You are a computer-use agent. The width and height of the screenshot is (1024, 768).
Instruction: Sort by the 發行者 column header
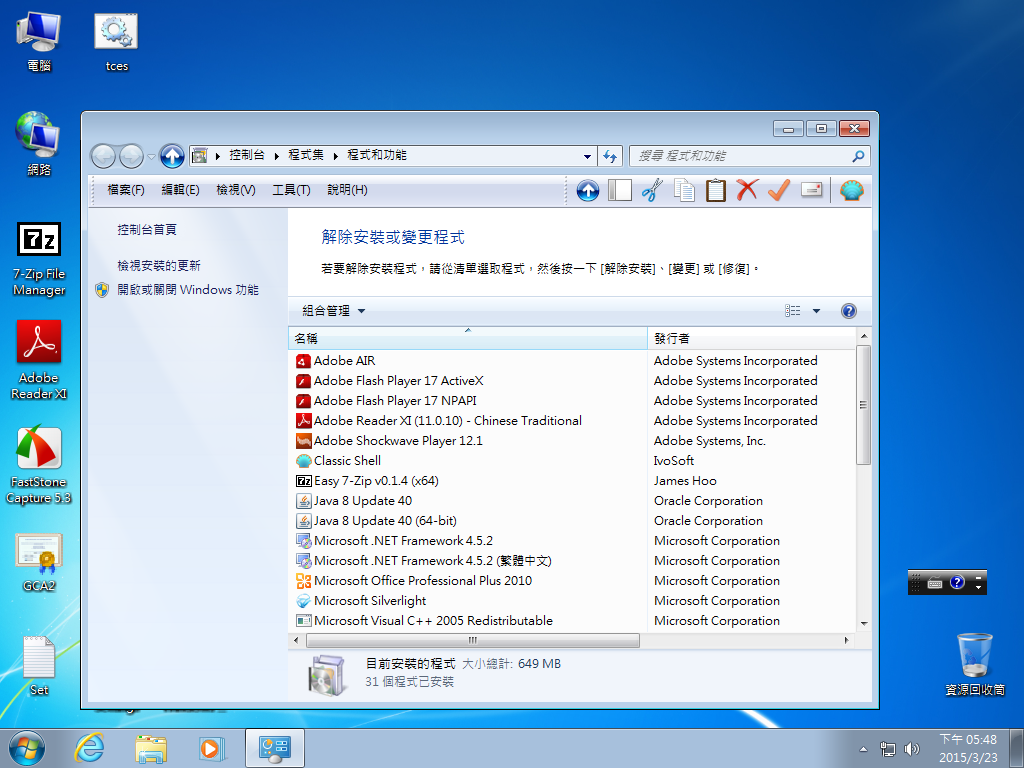[751, 338]
